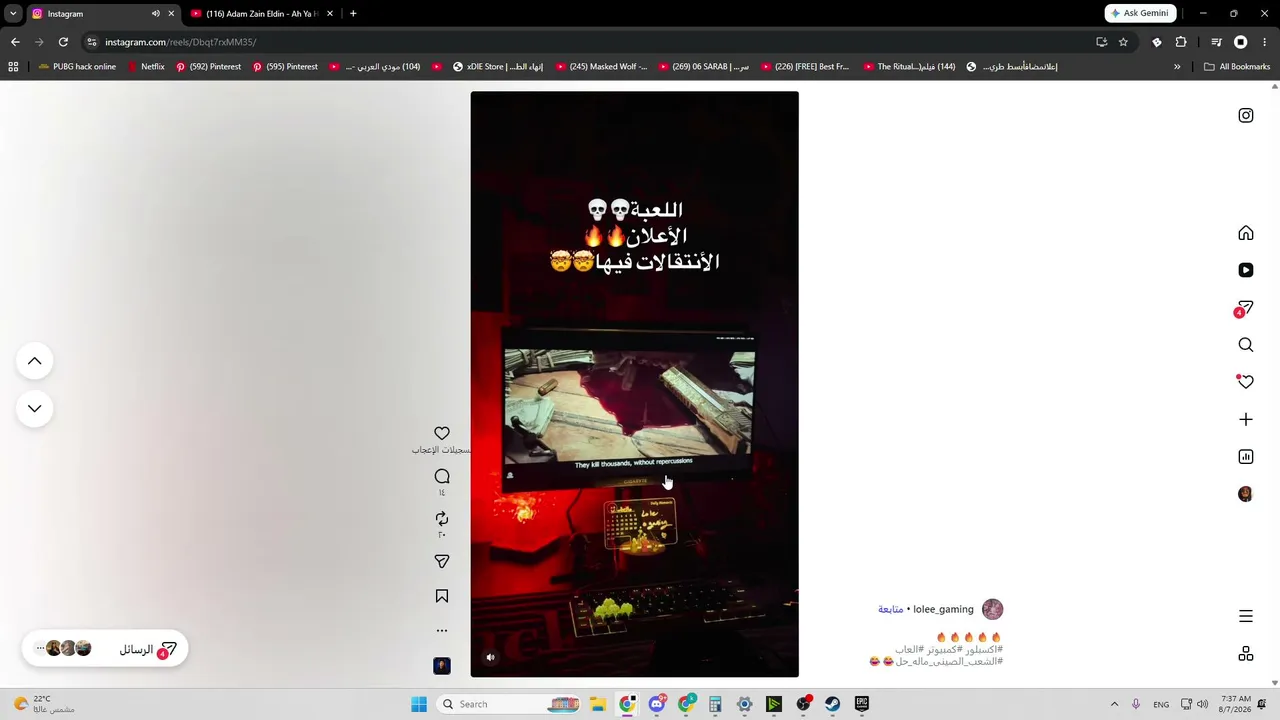Viewport: 1280px width, 720px height.
Task: View site information for instagram.com
Action: [92, 42]
